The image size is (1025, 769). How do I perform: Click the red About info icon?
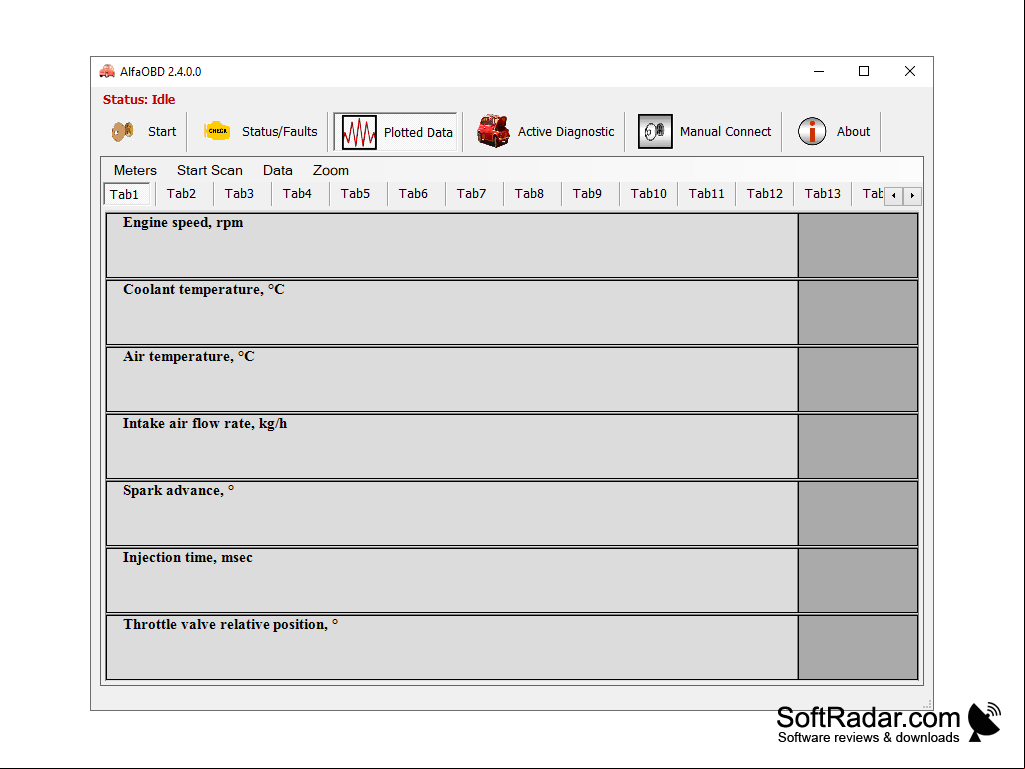pos(812,131)
